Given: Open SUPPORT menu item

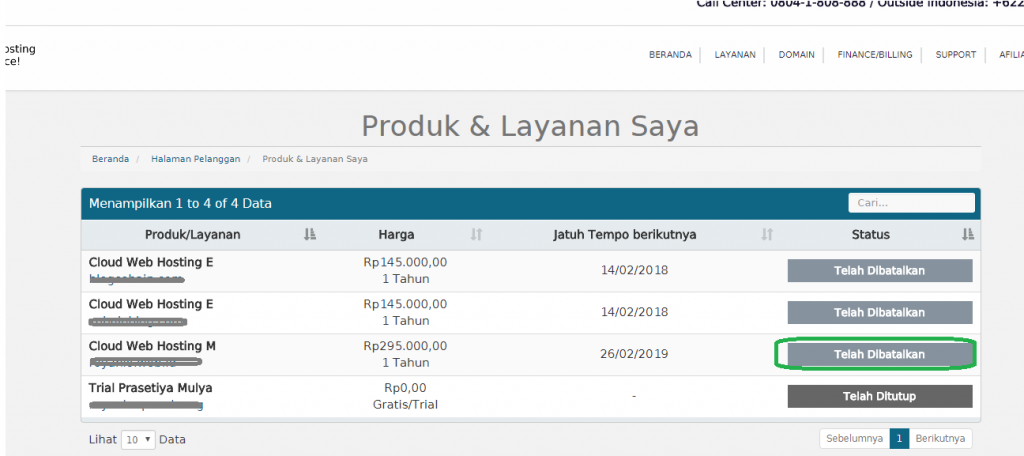Looking at the screenshot, I should coord(955,55).
